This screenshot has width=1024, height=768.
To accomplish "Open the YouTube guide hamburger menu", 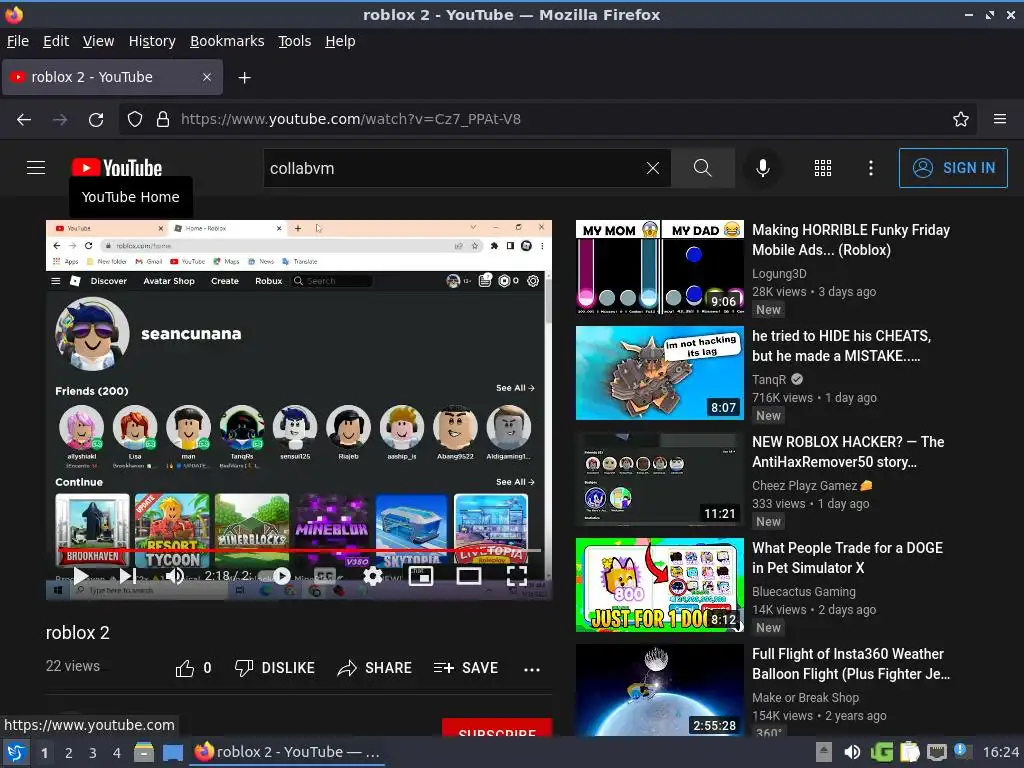I will [x=36, y=168].
